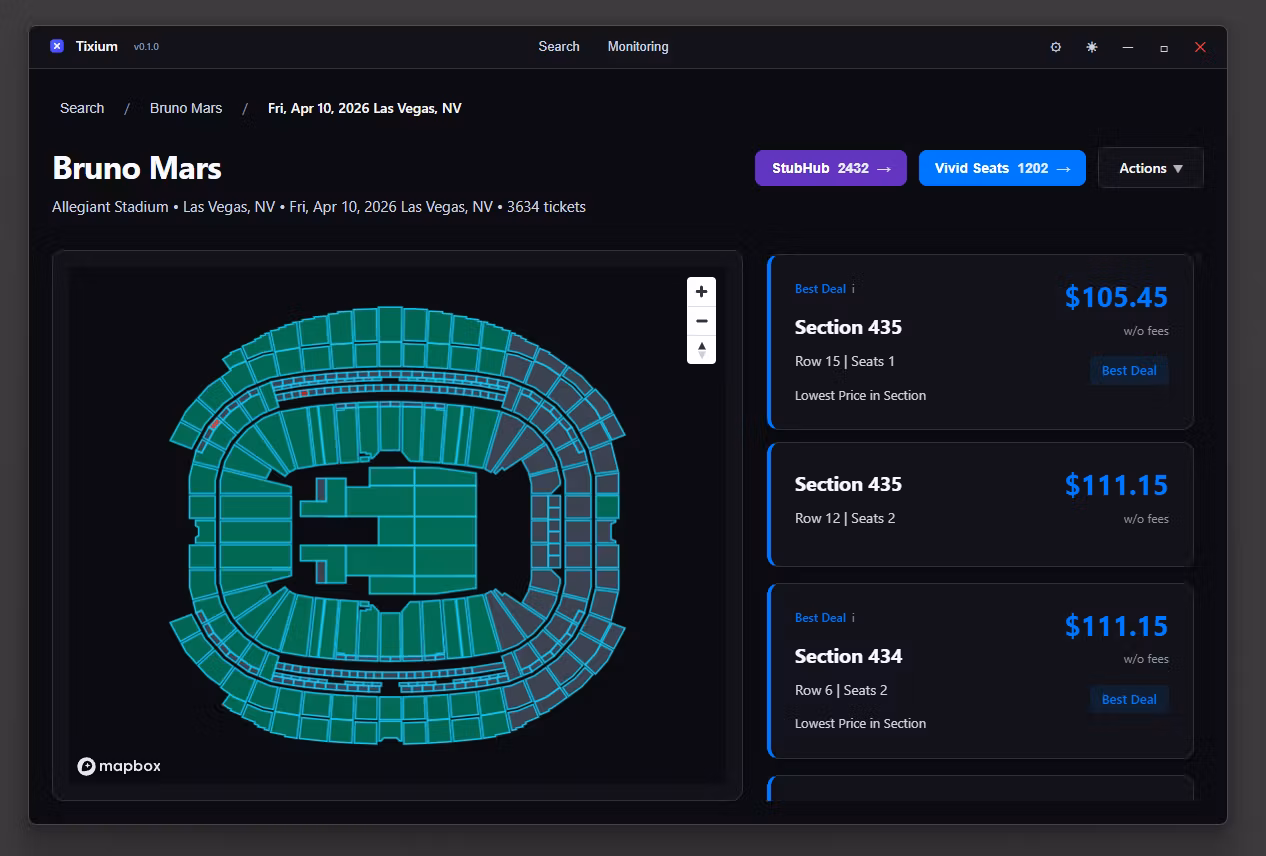This screenshot has width=1266, height=856.
Task: Open StubHub 2432 tickets link
Action: pyautogui.click(x=830, y=168)
